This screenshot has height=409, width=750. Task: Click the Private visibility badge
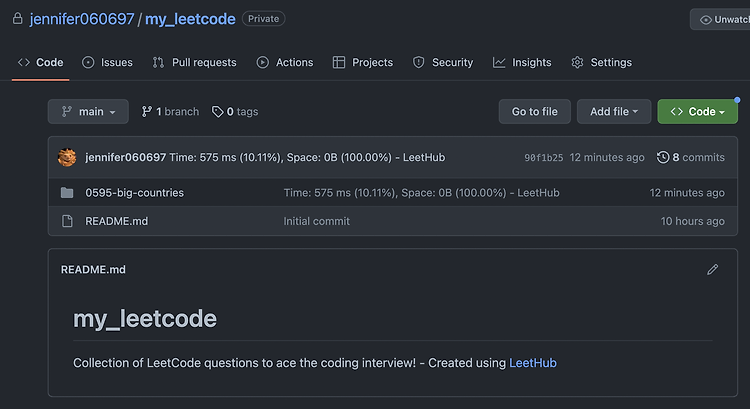coord(264,19)
